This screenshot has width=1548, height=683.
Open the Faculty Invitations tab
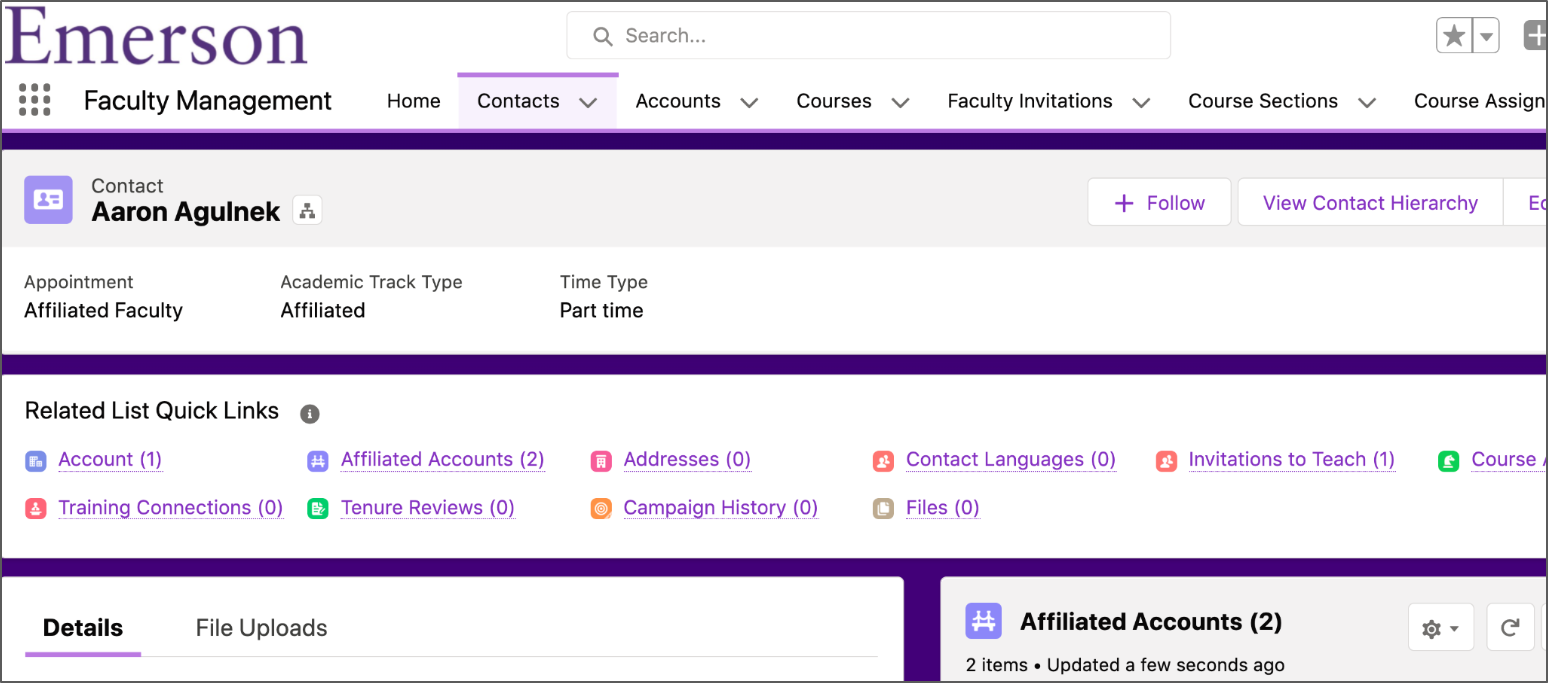coord(1030,101)
